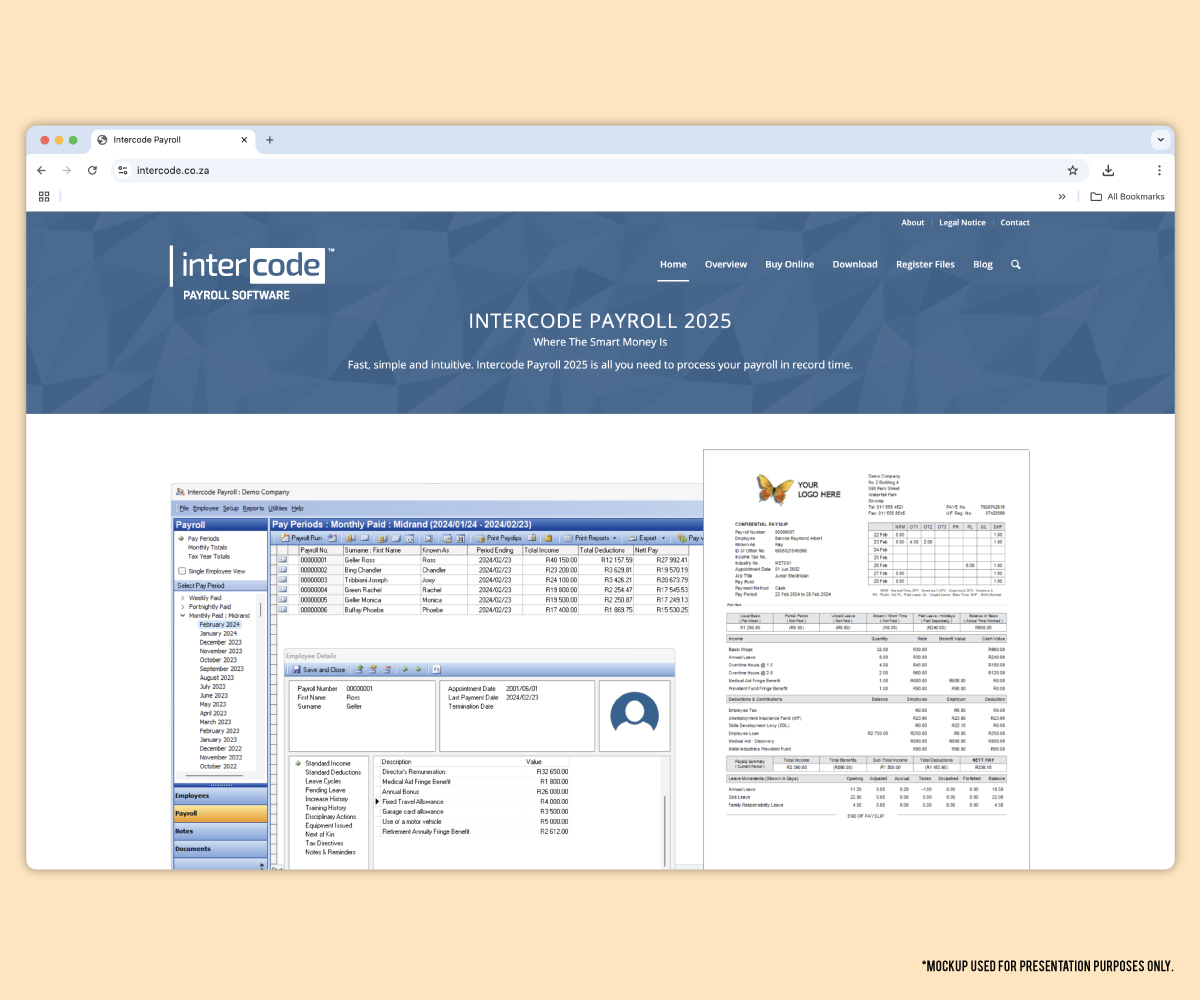Reload the page with the refresh icon
This screenshot has width=1200, height=1000.
click(92, 170)
